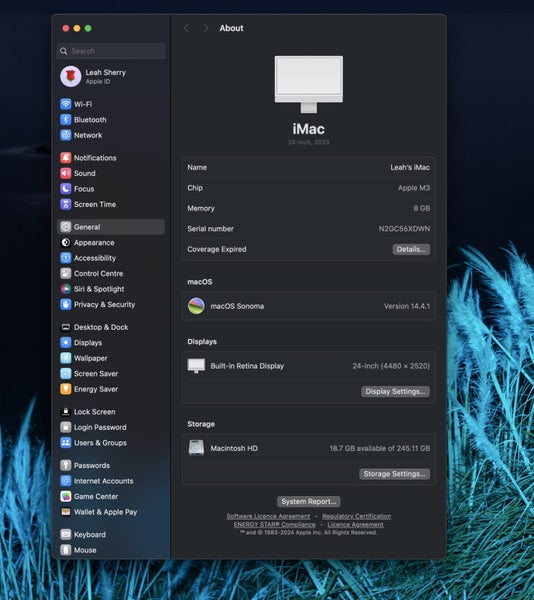Click the Macintosh HD drive icon
Screen dimensions: 534x600
[196, 448]
